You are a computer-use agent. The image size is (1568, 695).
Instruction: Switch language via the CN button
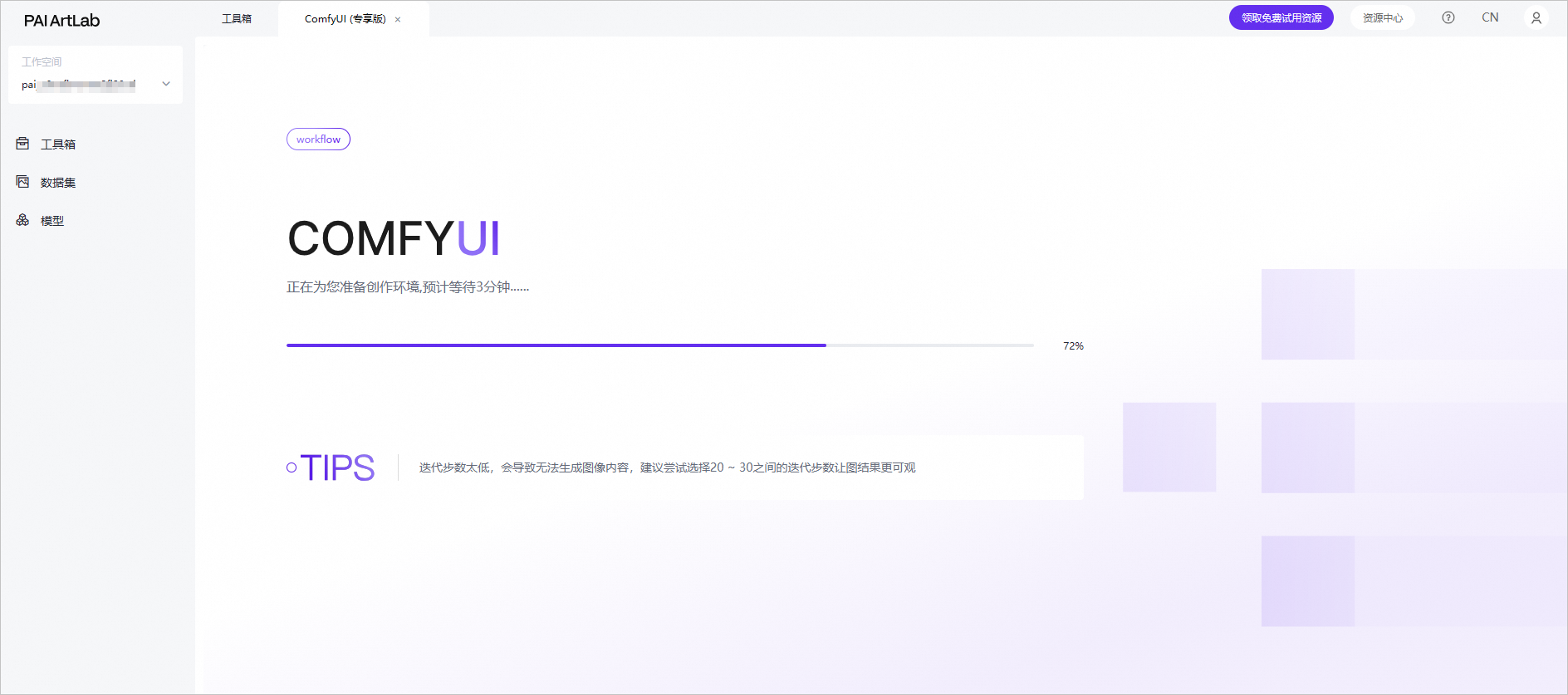pos(1490,17)
